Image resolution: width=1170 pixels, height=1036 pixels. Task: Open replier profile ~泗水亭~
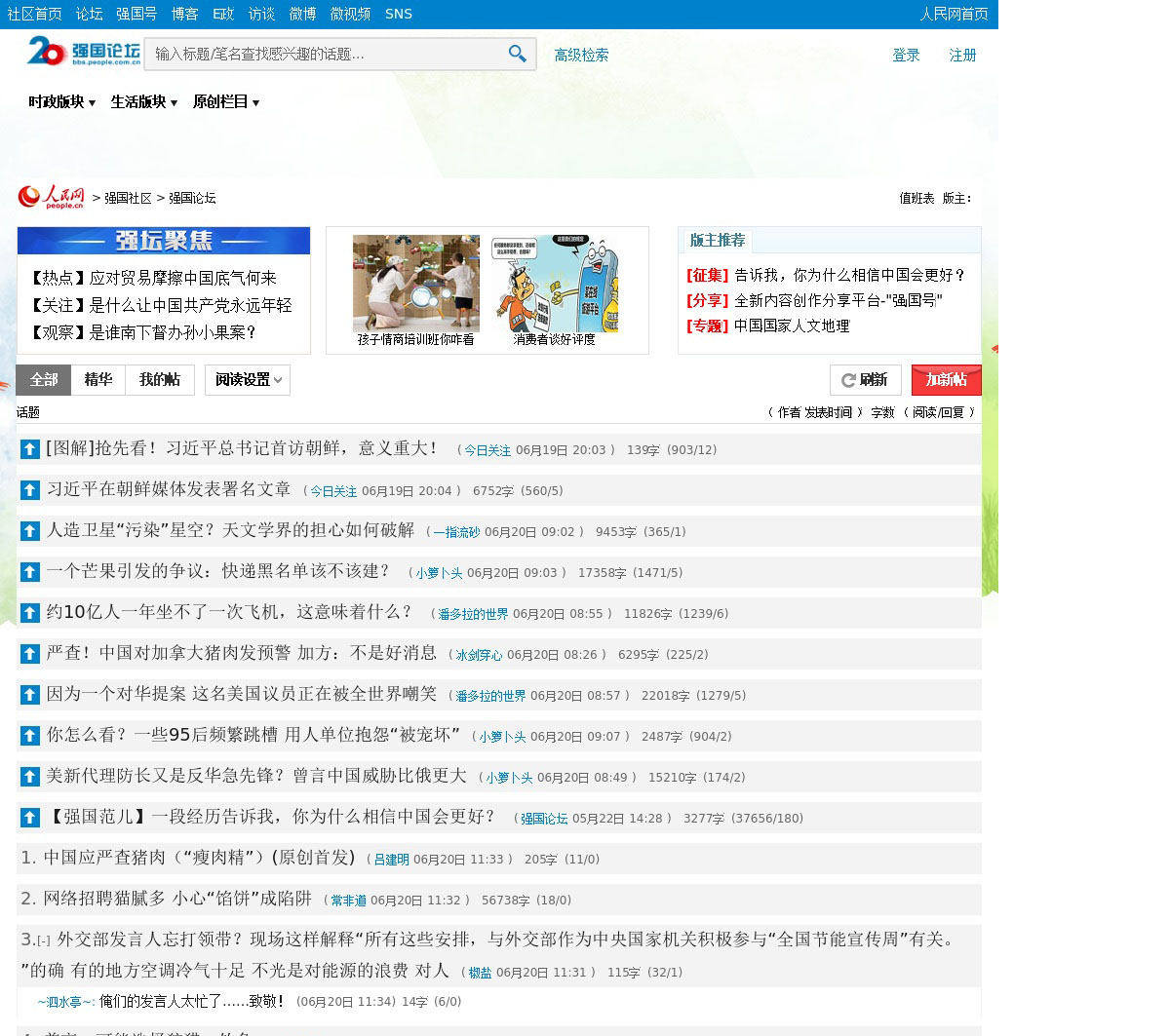[x=66, y=1002]
